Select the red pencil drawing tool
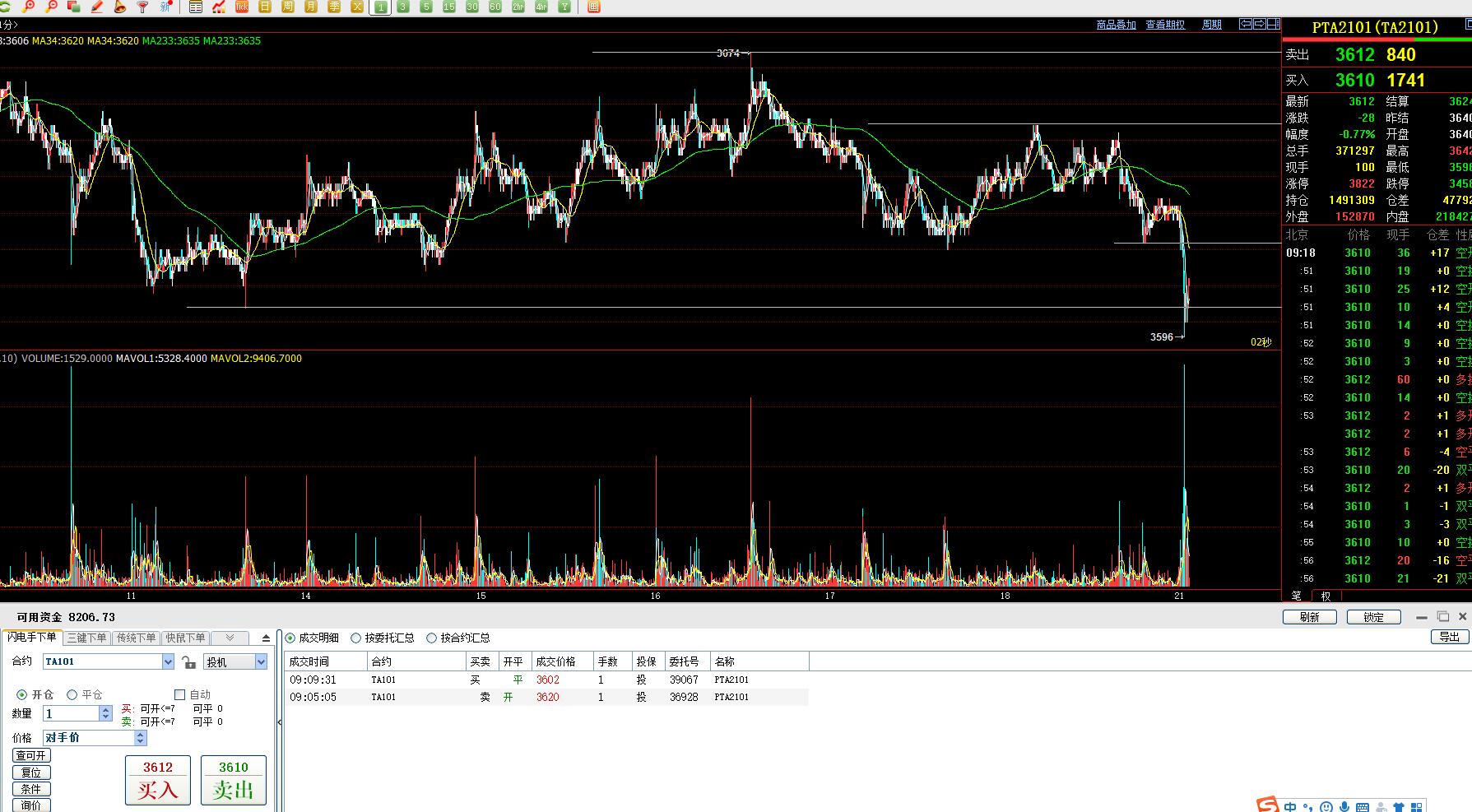Screen dimensions: 1472x812 (97, 7)
